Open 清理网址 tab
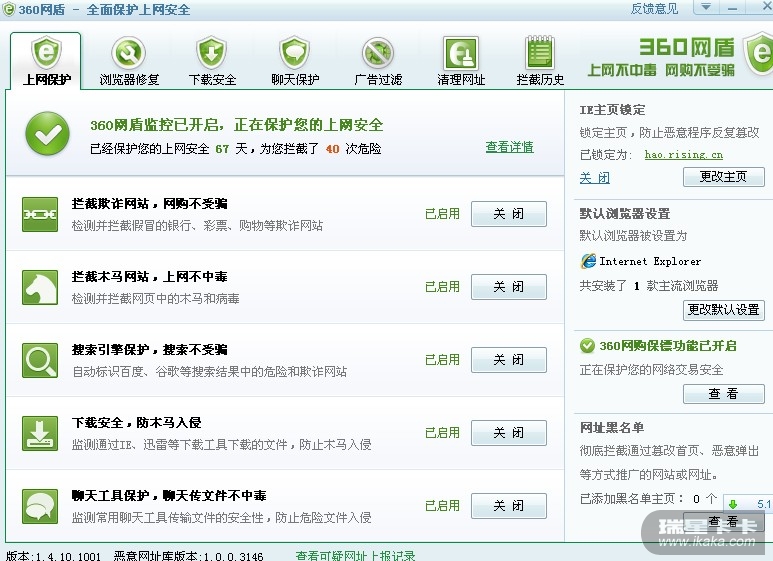773x561 pixels. [x=461, y=61]
